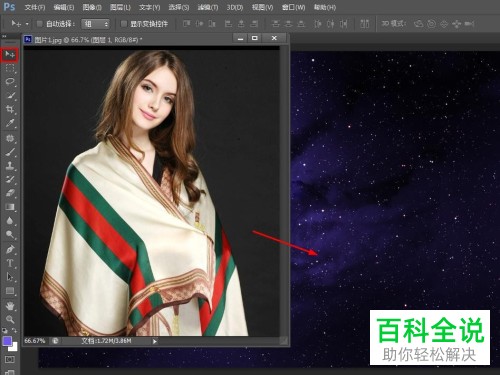This screenshot has height=375, width=500.
Task: Select the Pen tool
Action: [10, 249]
